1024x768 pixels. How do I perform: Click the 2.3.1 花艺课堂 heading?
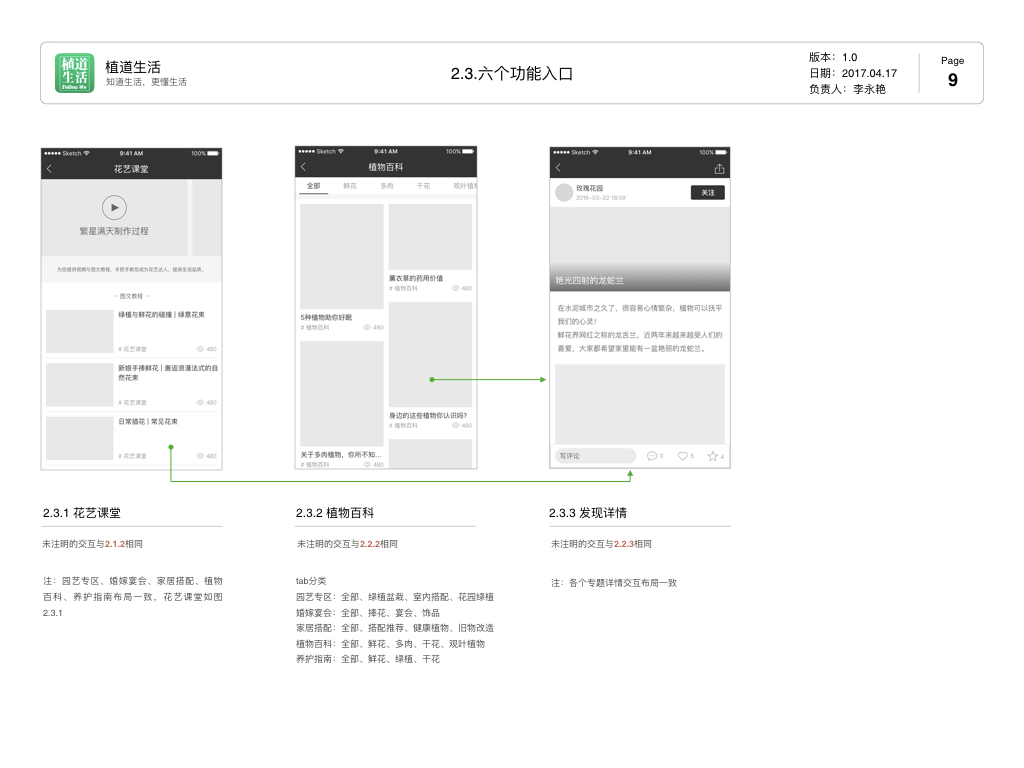(82, 513)
